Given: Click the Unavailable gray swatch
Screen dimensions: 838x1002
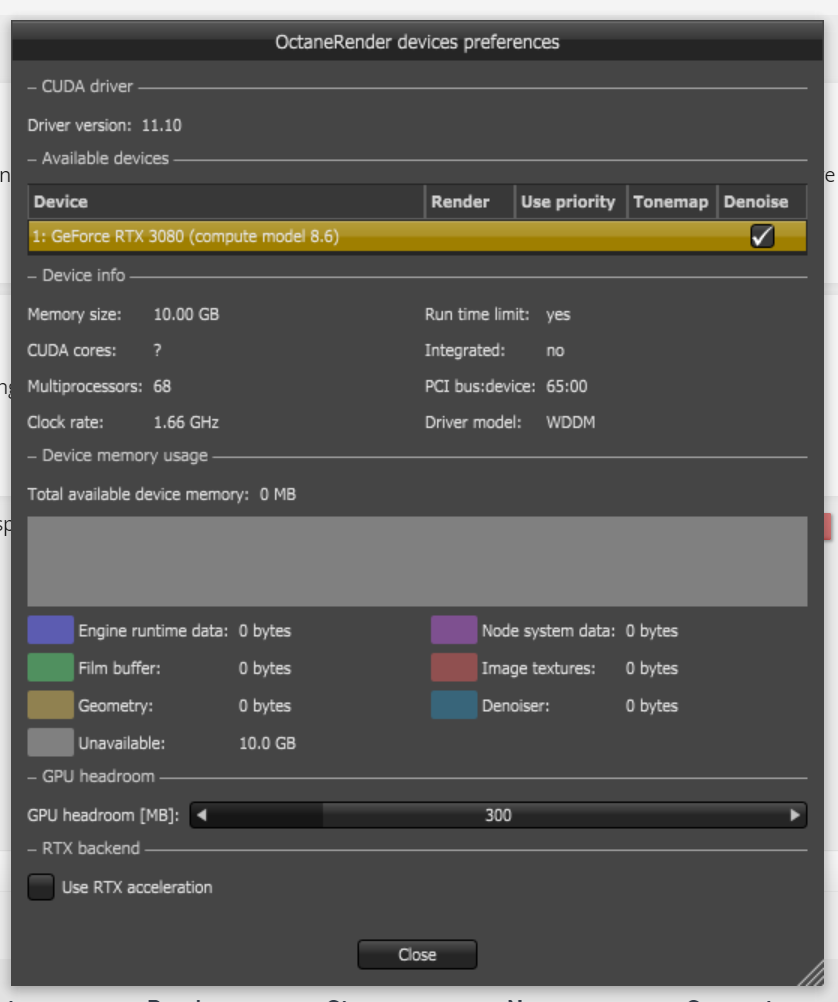Looking at the screenshot, I should (x=50, y=743).
